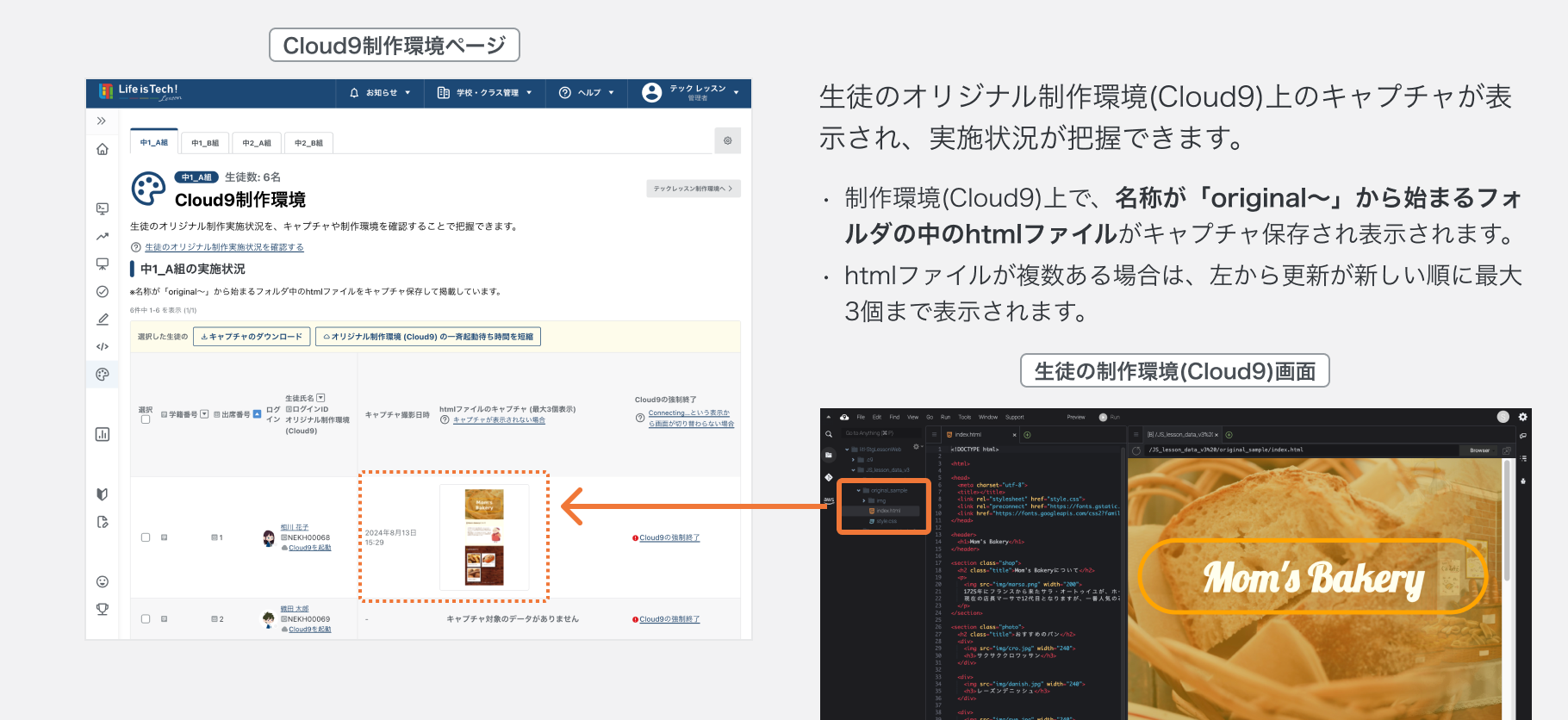The height and width of the screenshot is (720, 1568).
Task: Open the テック レッスン account dropdown
Action: click(x=690, y=93)
